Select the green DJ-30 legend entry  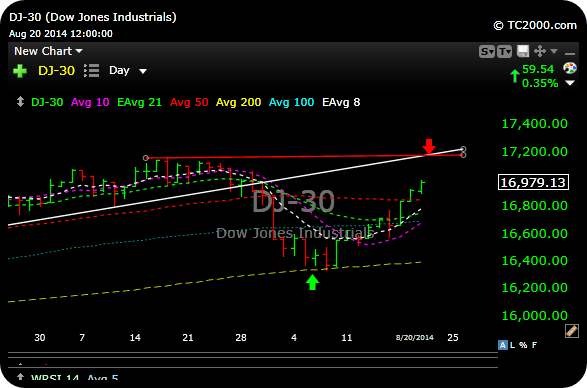click(x=47, y=102)
